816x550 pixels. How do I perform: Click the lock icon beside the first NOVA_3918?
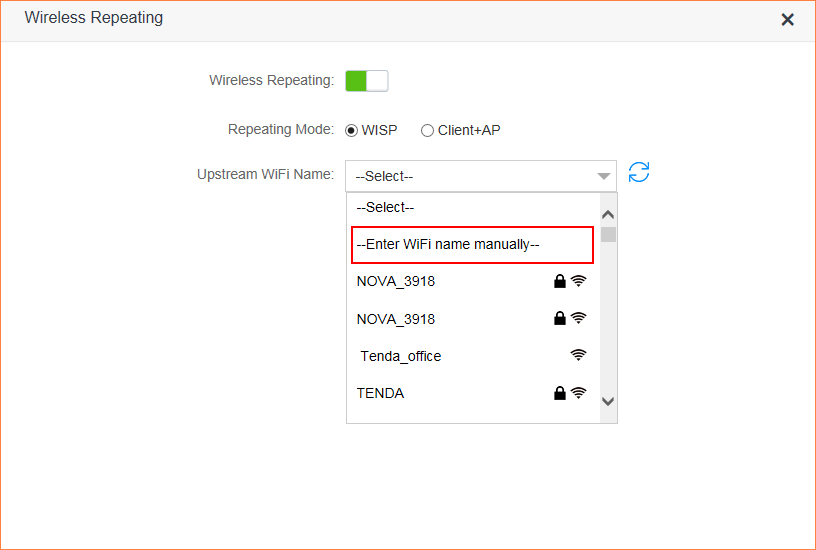[560, 281]
